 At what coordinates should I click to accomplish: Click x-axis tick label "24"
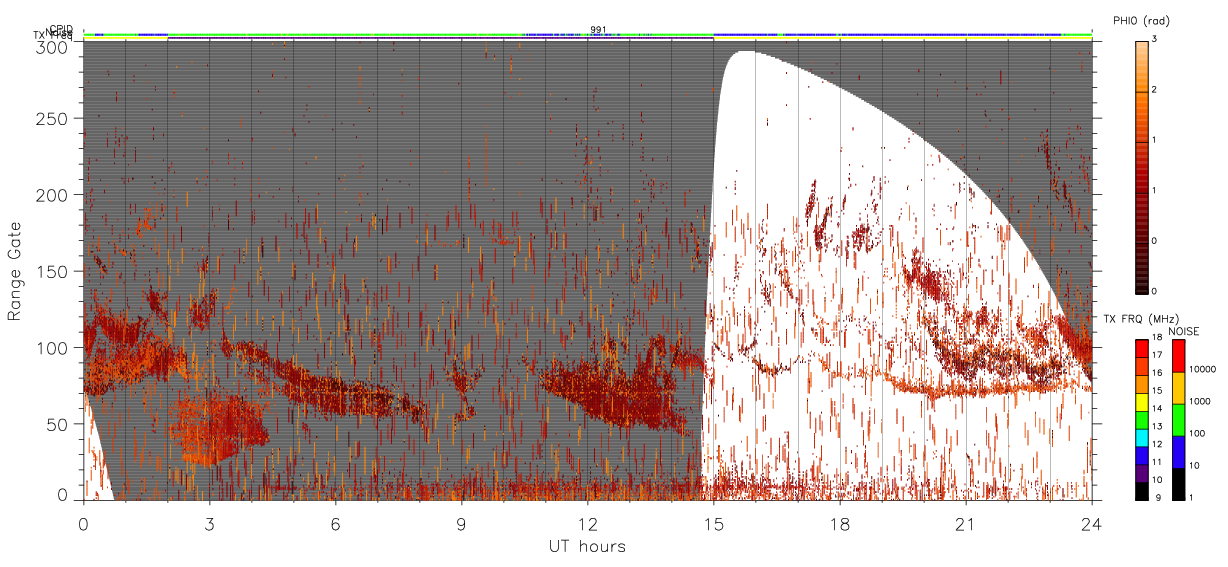tap(1092, 523)
